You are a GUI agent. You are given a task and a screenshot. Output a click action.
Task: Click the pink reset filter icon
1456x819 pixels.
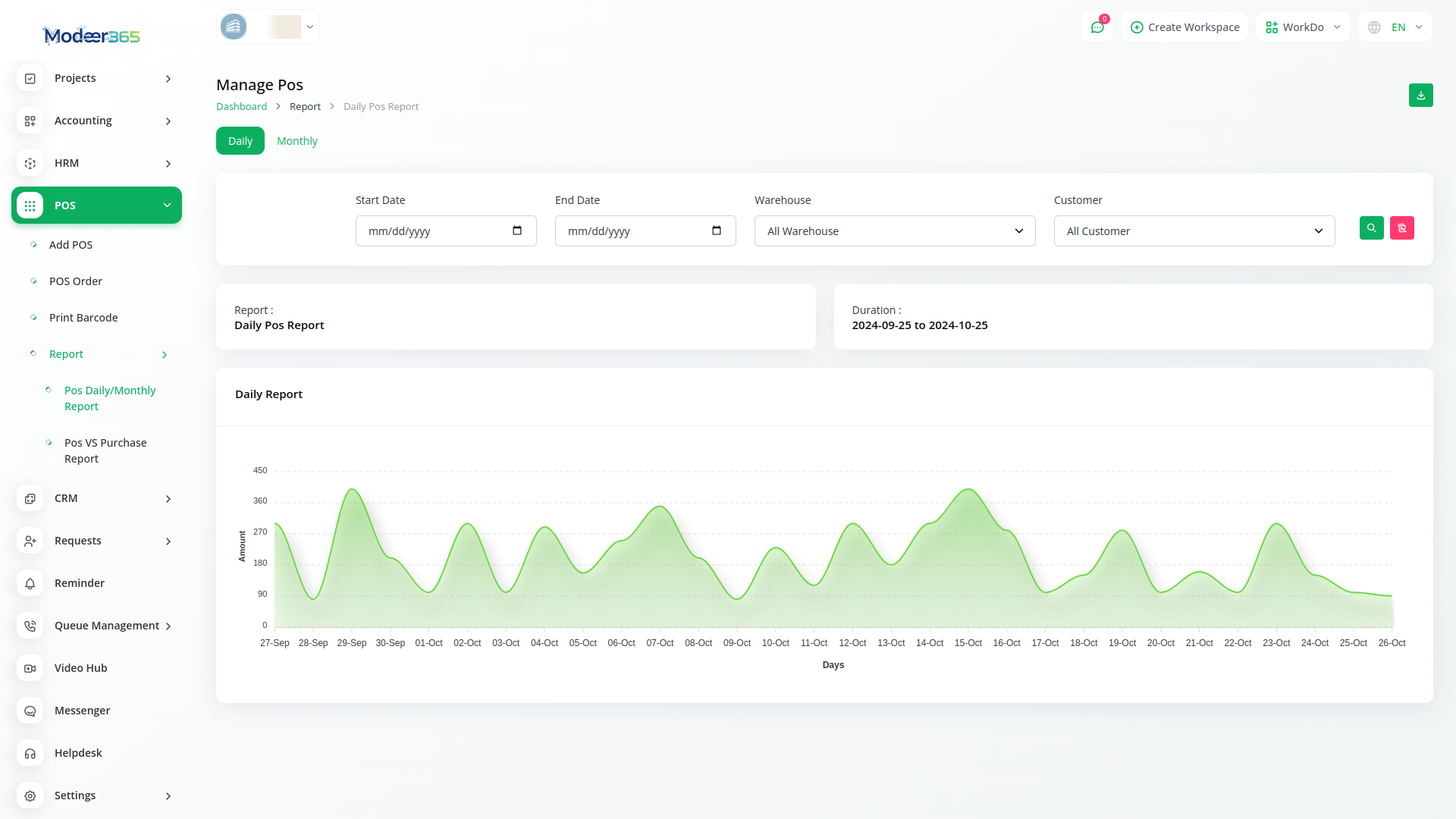tap(1401, 228)
